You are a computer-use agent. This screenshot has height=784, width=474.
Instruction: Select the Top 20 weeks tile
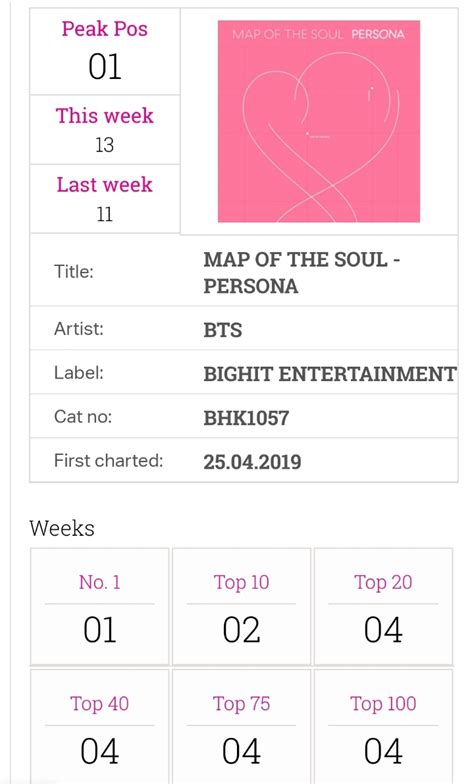383,606
